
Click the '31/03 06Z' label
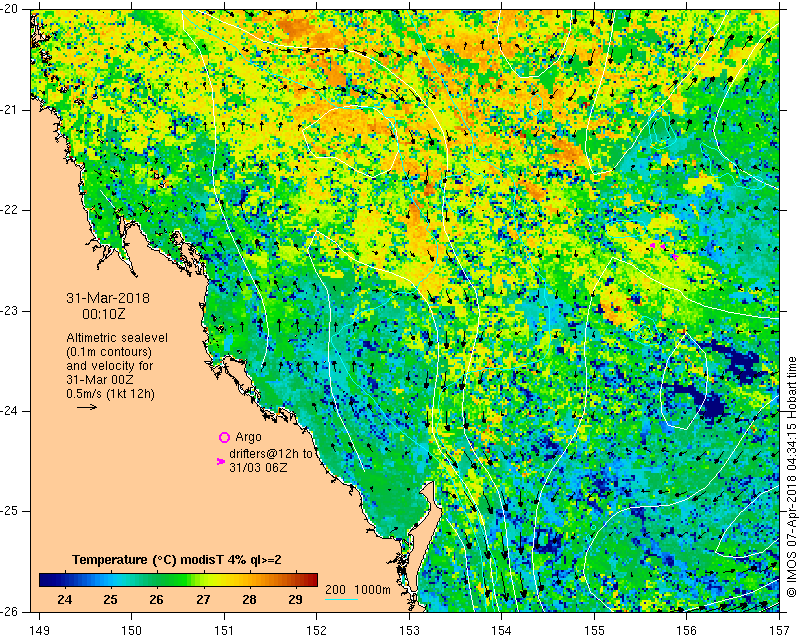(x=258, y=467)
